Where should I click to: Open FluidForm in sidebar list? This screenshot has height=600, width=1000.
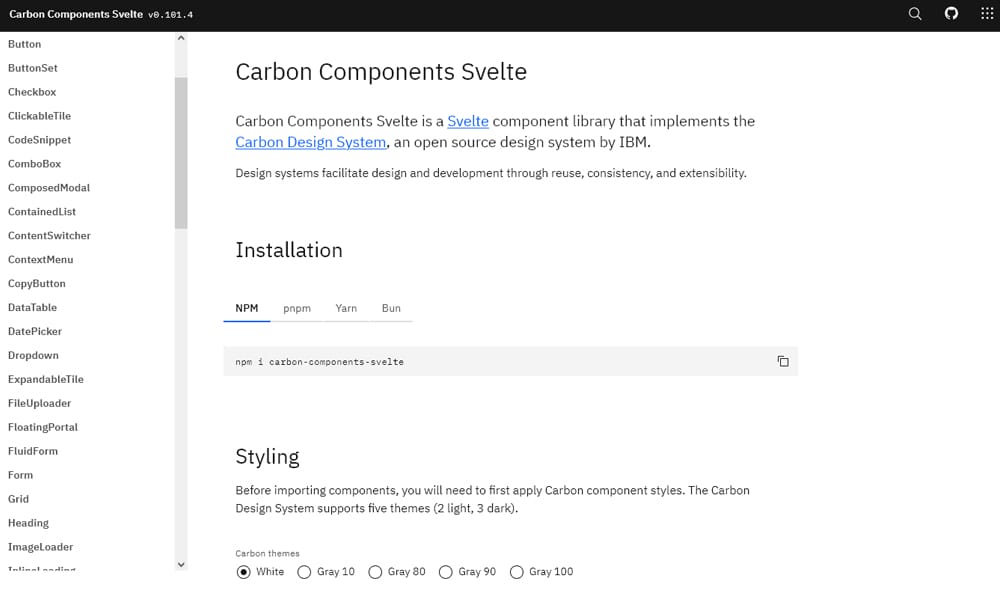coord(33,451)
